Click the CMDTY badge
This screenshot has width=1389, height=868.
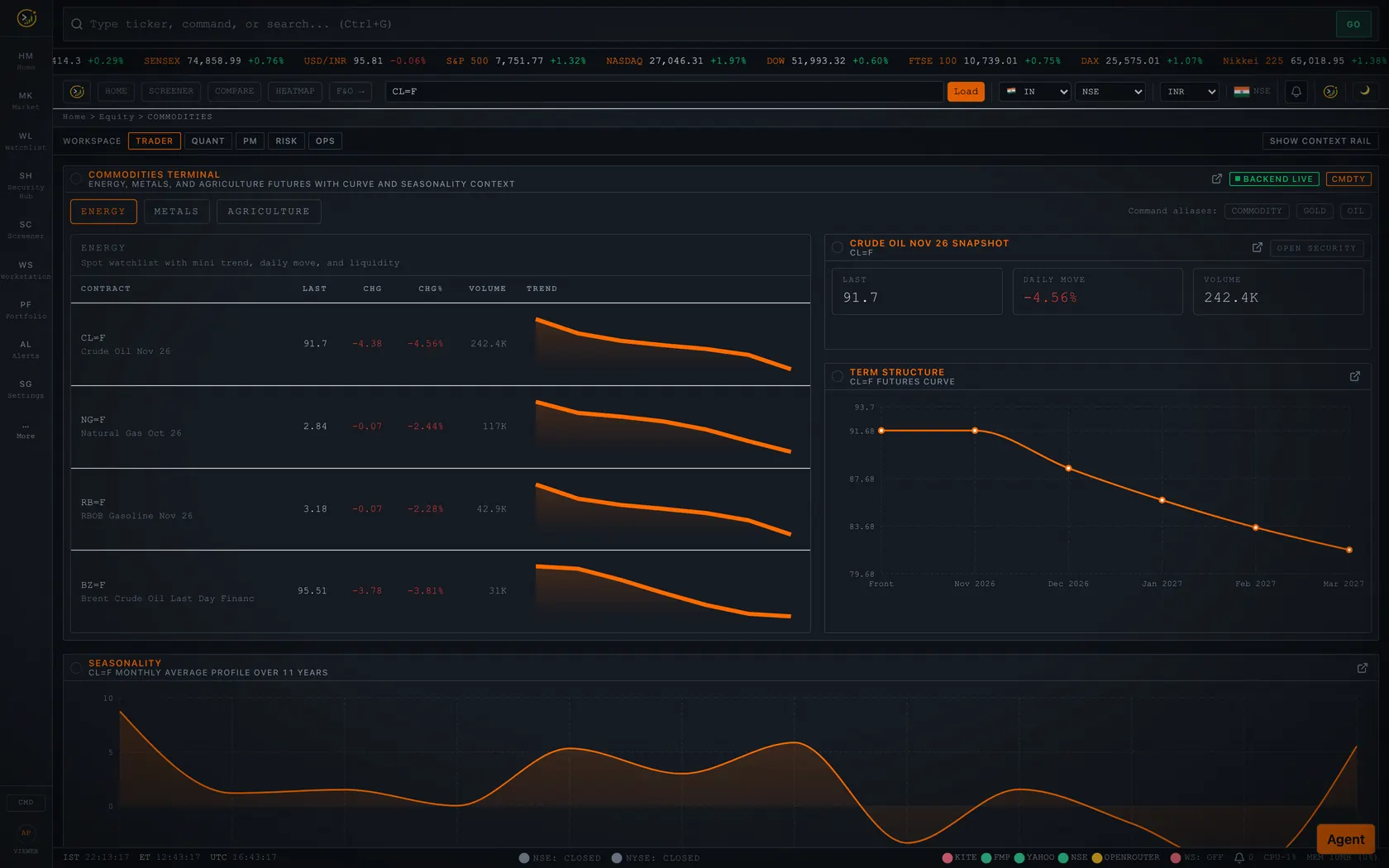click(1348, 179)
